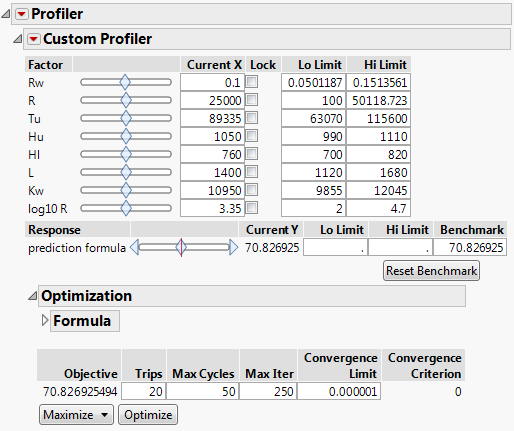Click Reset Benchmark button
Viewport: 514px width, 431px height.
[431, 271]
